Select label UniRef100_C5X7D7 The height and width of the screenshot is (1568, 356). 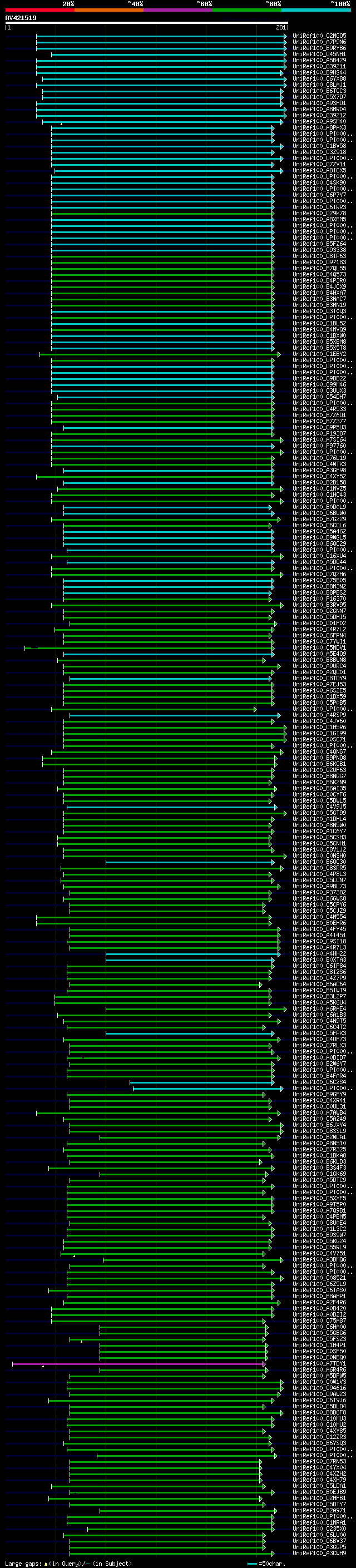tap(319, 97)
